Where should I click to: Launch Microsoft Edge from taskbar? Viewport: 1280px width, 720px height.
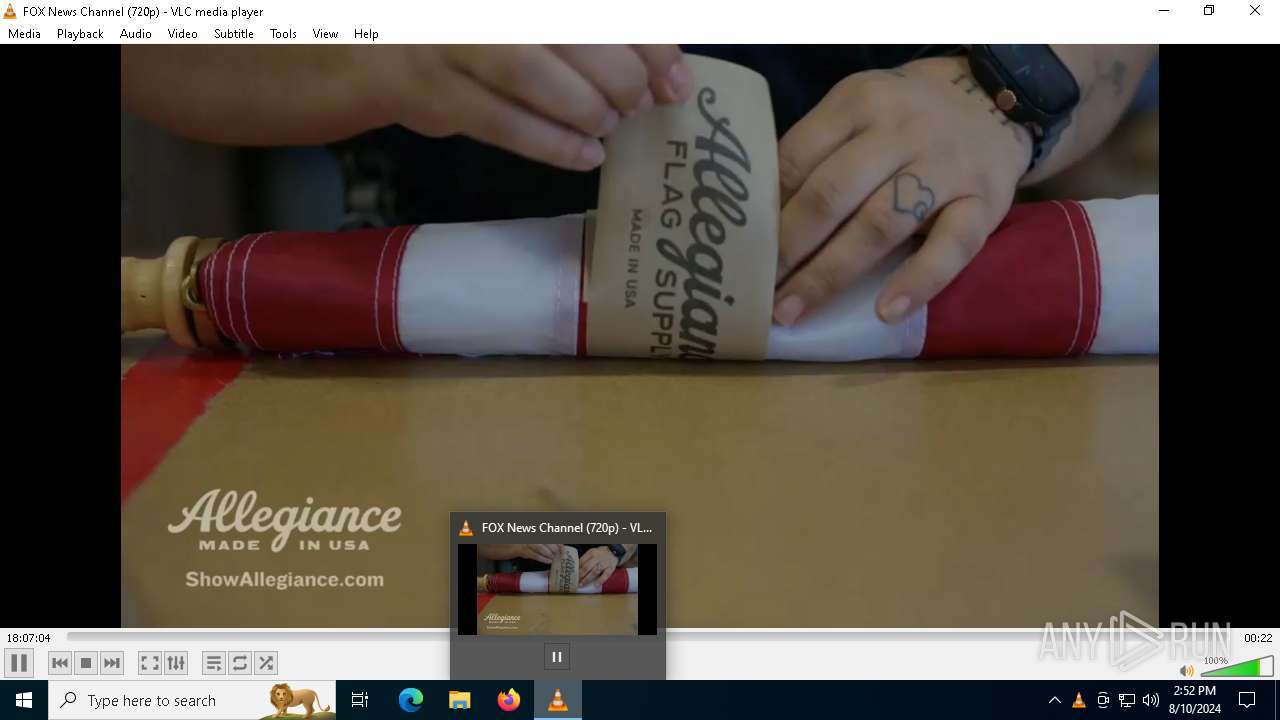411,700
